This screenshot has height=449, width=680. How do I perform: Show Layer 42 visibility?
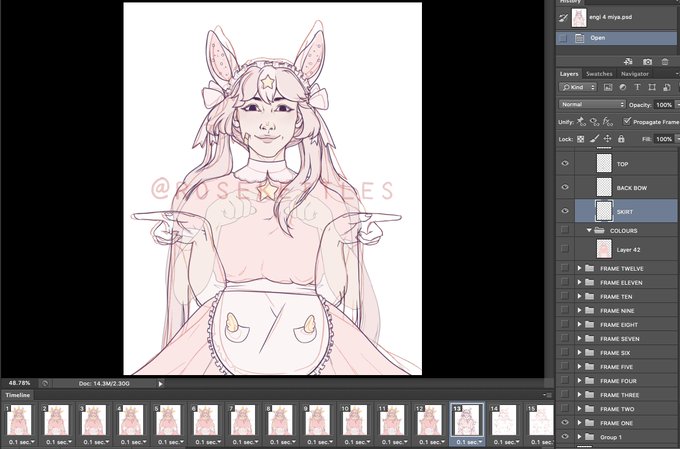(x=565, y=249)
